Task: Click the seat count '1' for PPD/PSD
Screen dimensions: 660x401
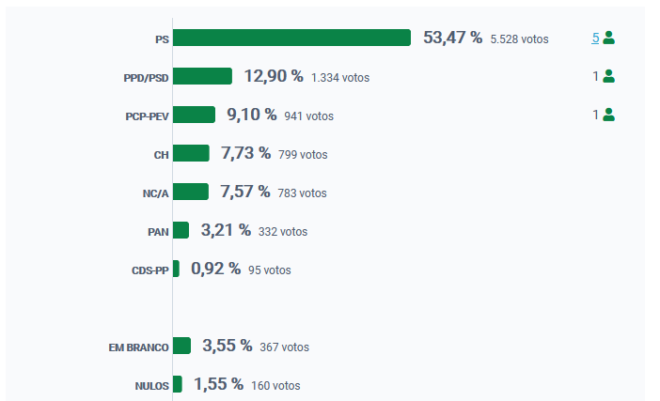Action: 596,76
